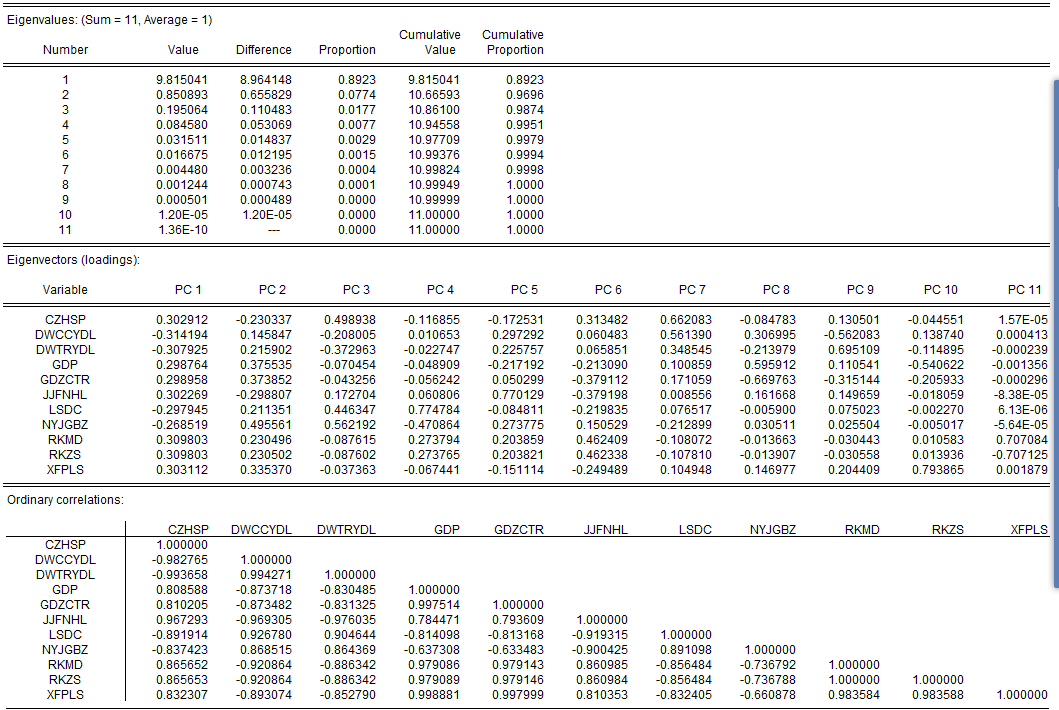
Task: Select the PC 1 column header
Action: point(187,290)
